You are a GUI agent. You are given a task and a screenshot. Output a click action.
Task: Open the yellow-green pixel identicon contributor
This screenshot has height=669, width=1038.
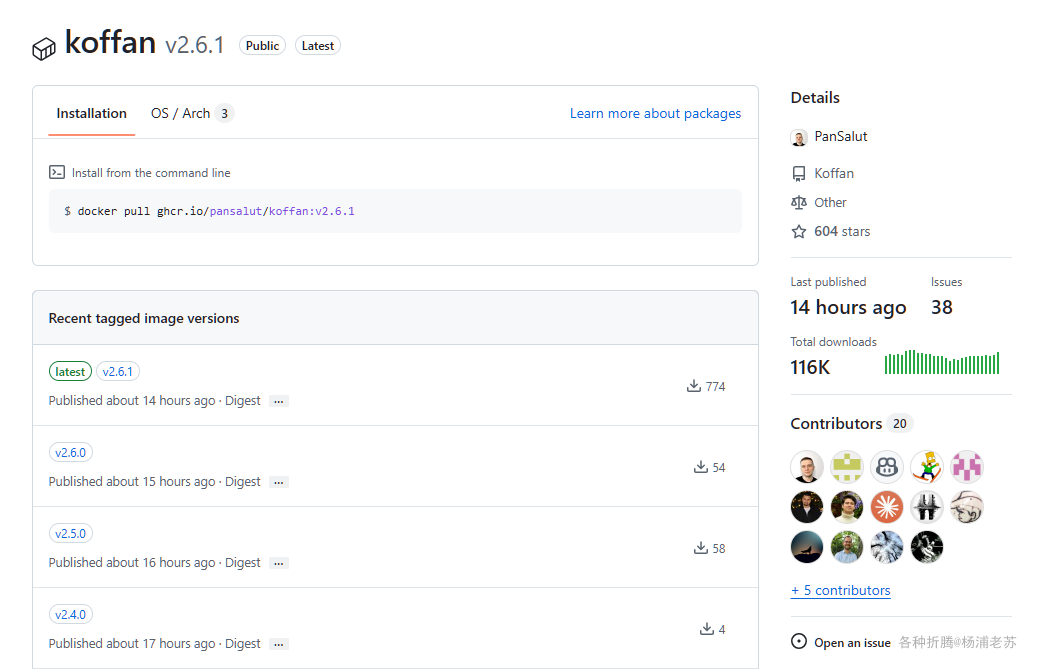[847, 467]
